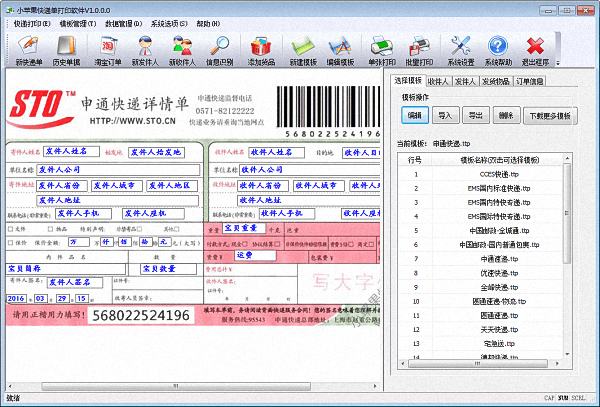Click the 下载更多模板 button
Image resolution: width=600 pixels, height=407 pixels.
(550, 116)
